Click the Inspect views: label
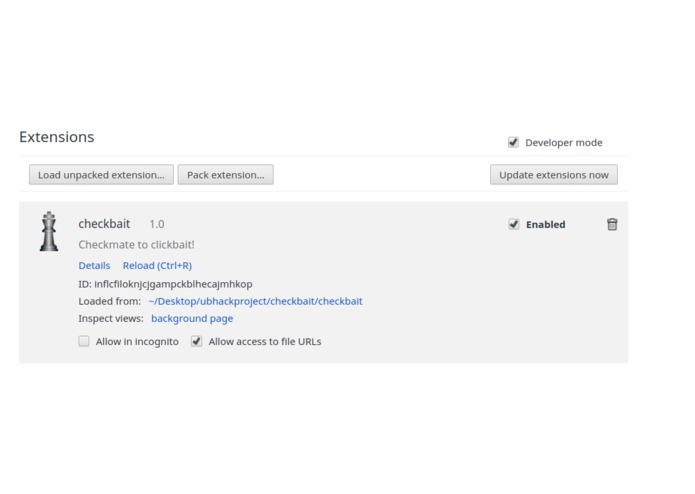 111,319
